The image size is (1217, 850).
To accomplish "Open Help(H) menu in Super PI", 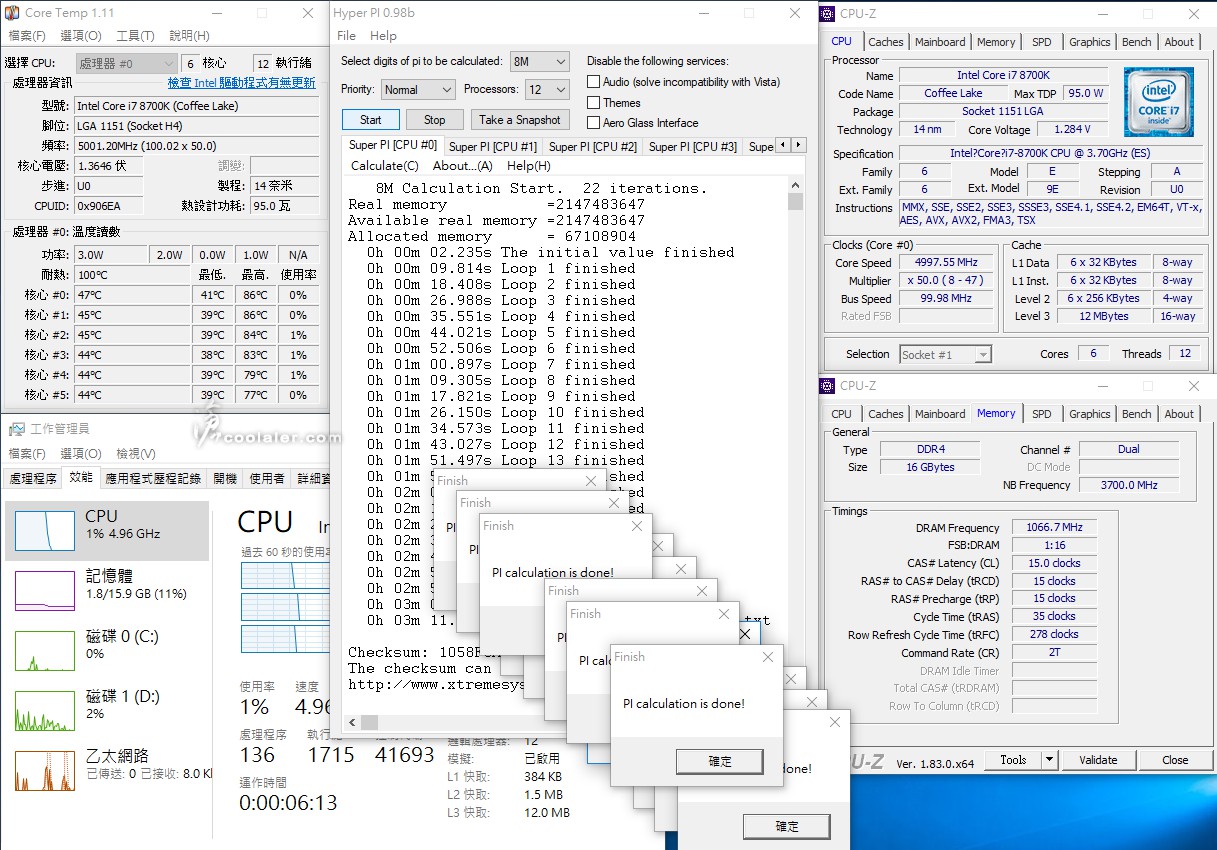I will (529, 166).
